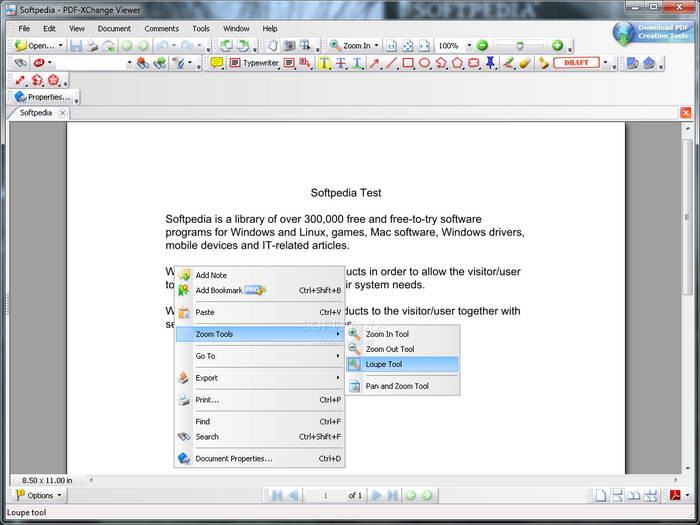Screen dimensions: 700x525
Task: Click the Fit Width icon
Action: [x=425, y=46]
